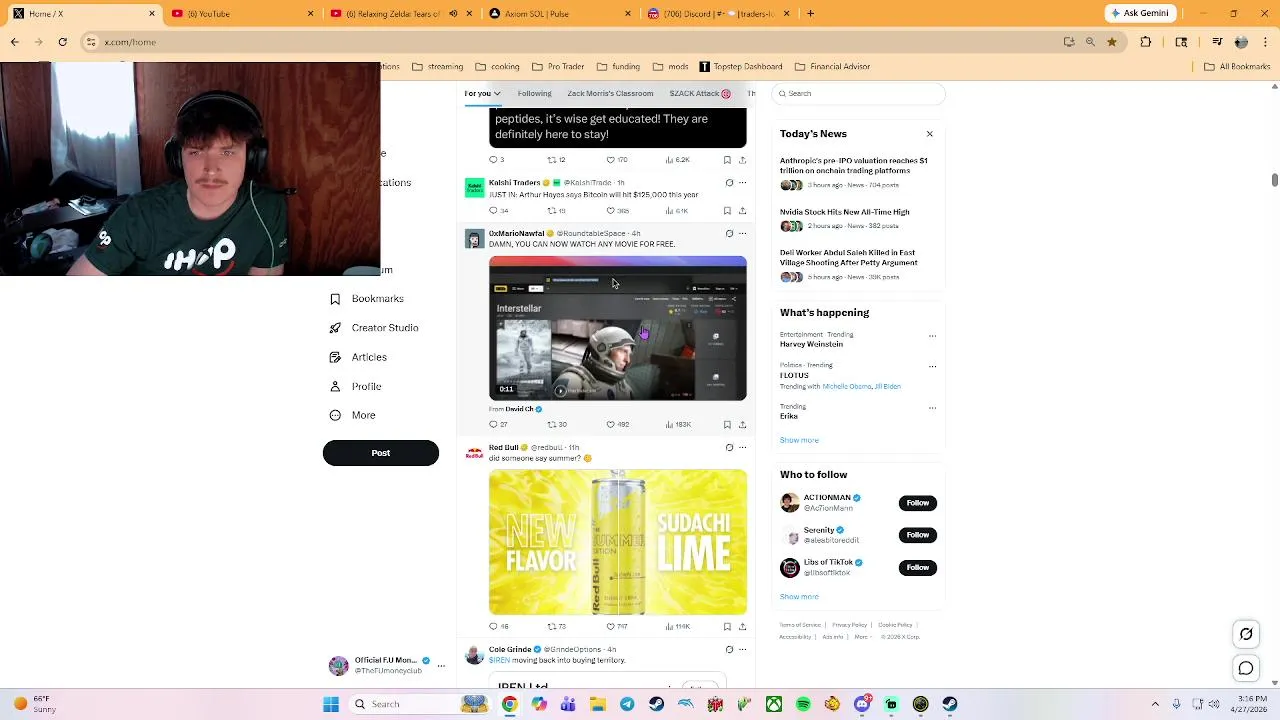Bookmark the Kalshi Traders post
This screenshot has height=720, width=1280.
tap(727, 211)
